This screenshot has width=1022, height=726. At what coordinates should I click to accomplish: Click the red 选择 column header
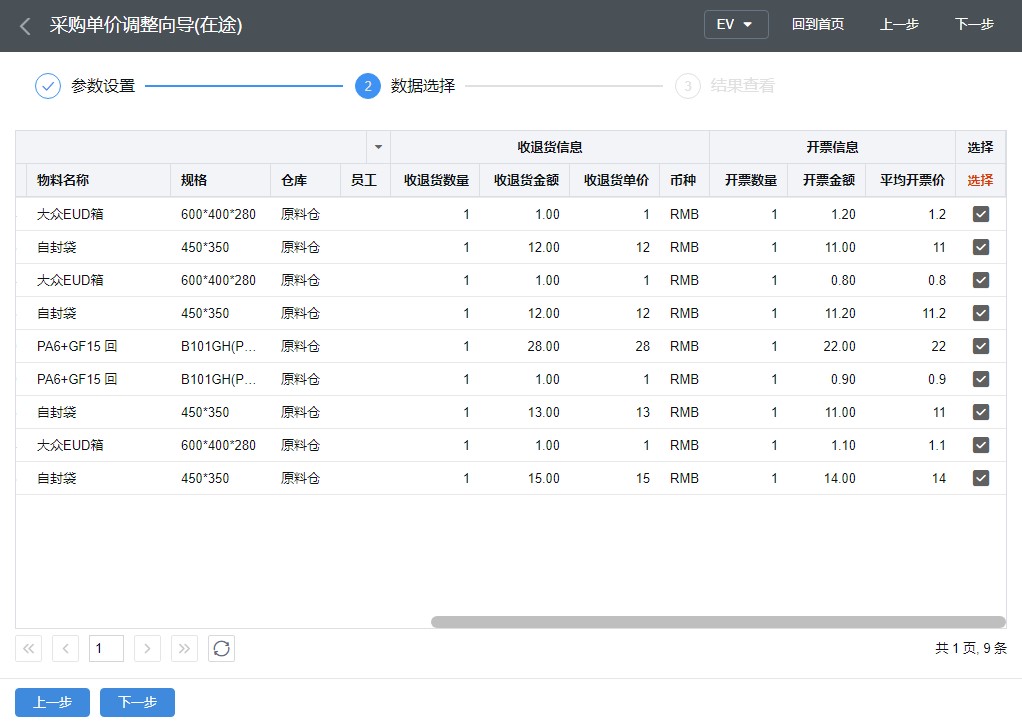(x=980, y=181)
